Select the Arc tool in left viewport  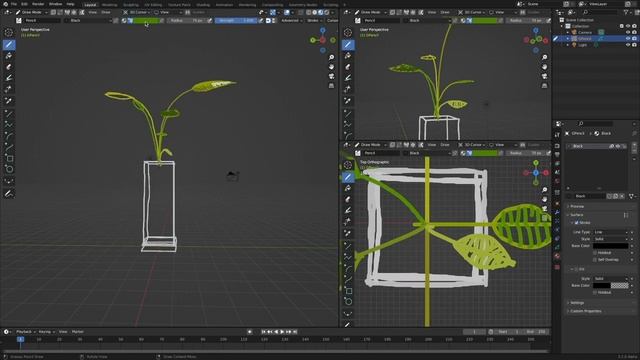(x=9, y=136)
